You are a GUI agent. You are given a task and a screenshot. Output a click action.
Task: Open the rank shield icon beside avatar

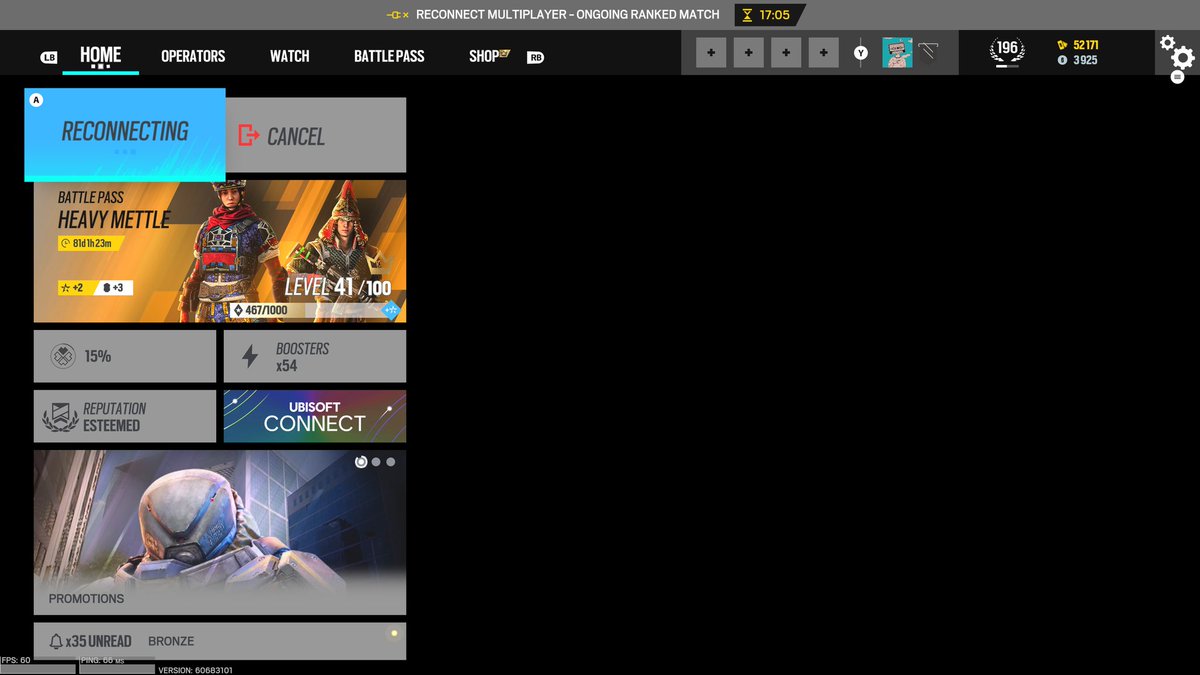928,52
